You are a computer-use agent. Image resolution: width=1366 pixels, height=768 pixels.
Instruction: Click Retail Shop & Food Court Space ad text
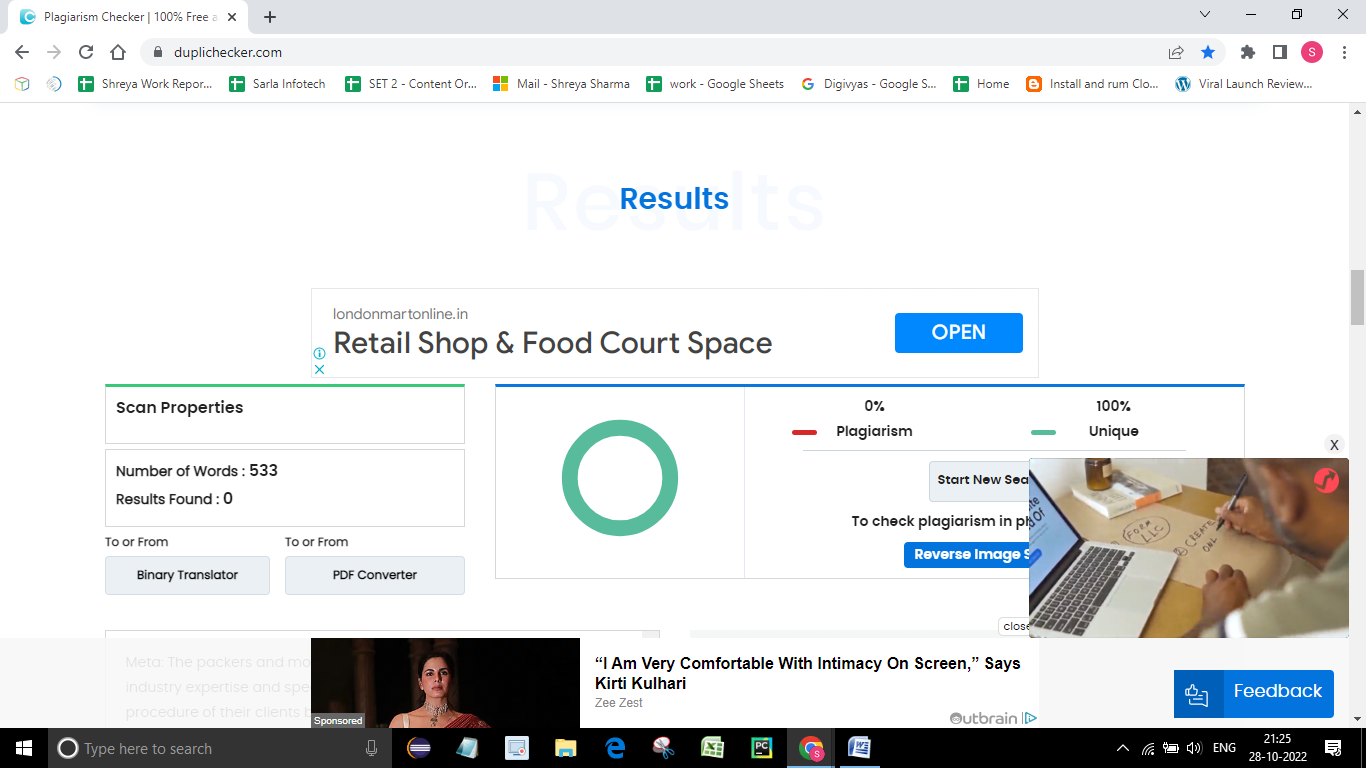pos(552,343)
